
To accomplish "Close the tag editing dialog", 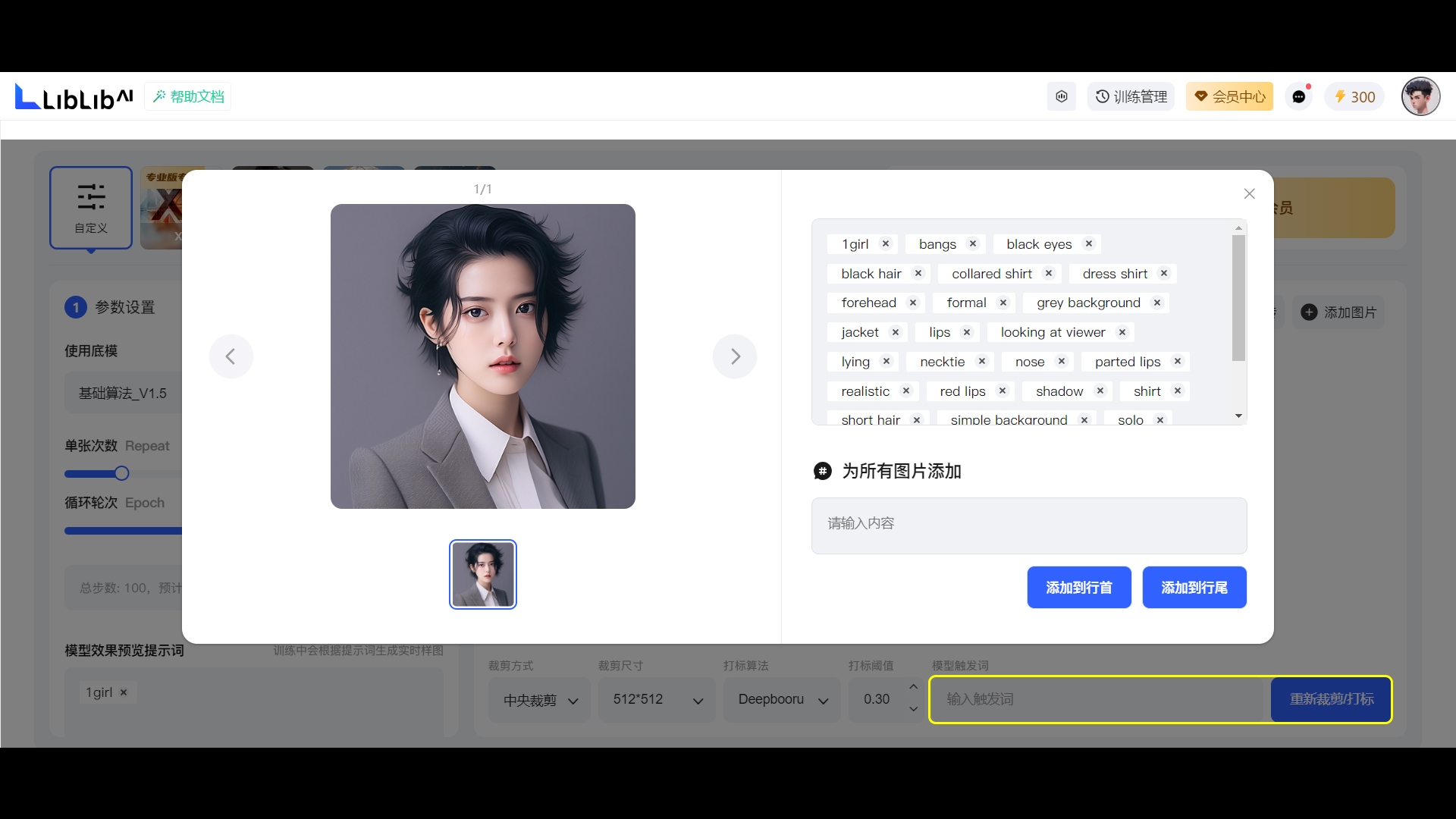I will click(x=1249, y=194).
